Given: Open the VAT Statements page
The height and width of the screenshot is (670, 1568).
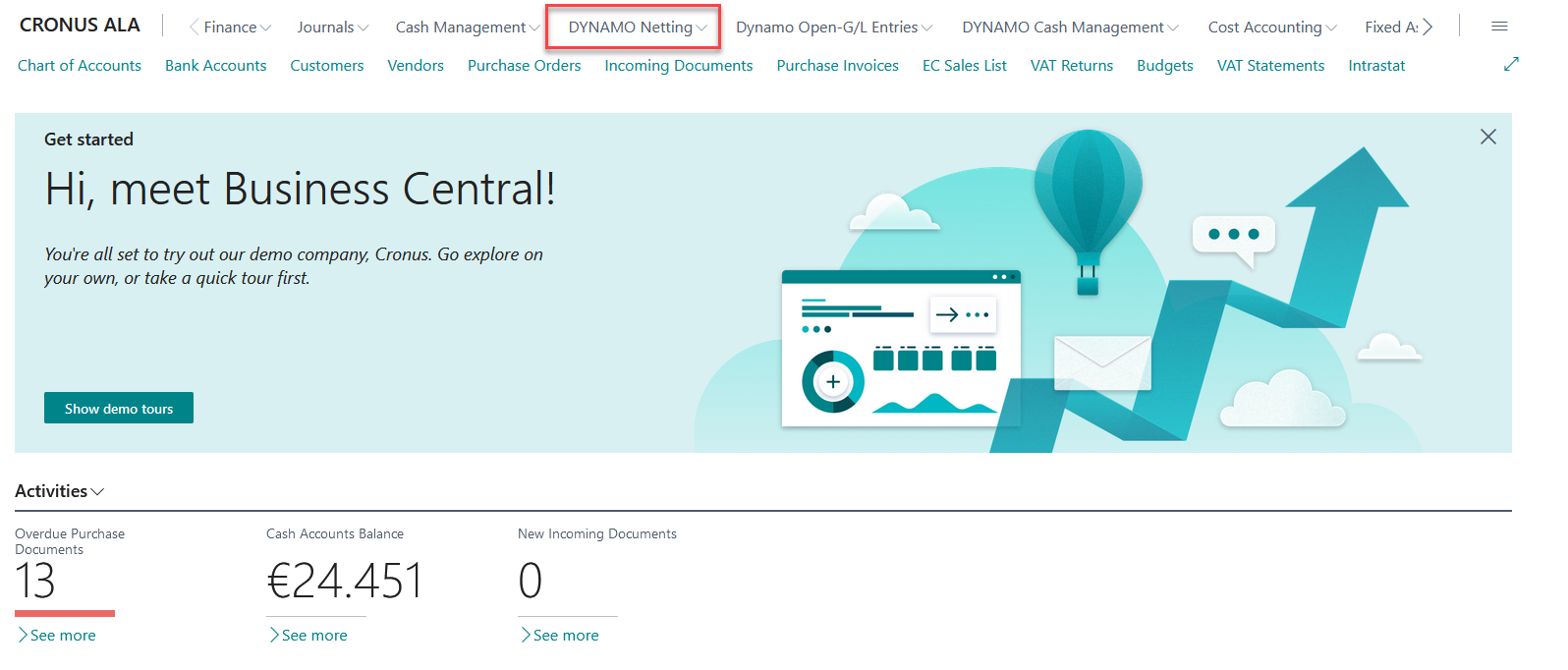Looking at the screenshot, I should pyautogui.click(x=1270, y=66).
